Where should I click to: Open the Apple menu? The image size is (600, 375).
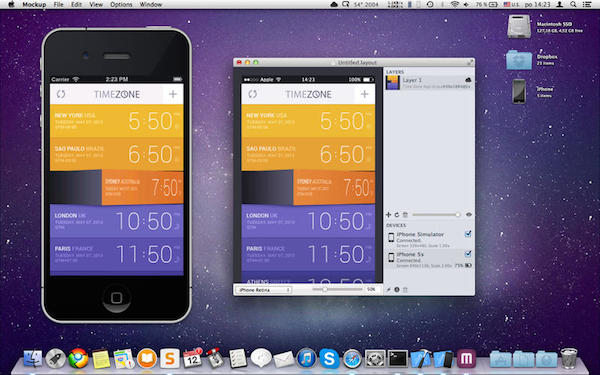[11, 5]
